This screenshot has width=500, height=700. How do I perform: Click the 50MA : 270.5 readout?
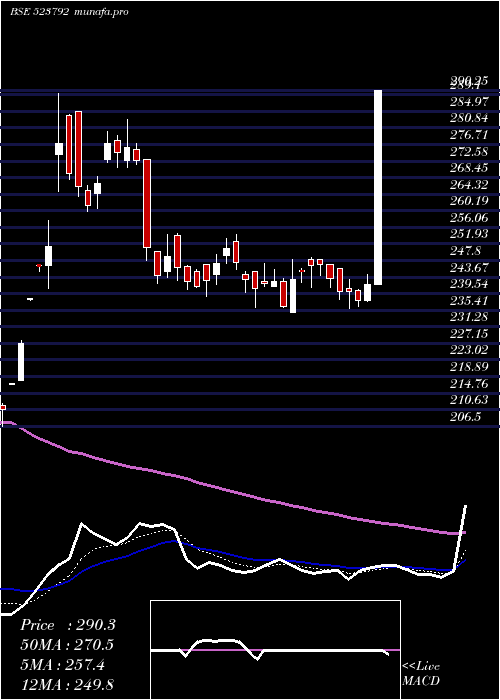(67, 645)
